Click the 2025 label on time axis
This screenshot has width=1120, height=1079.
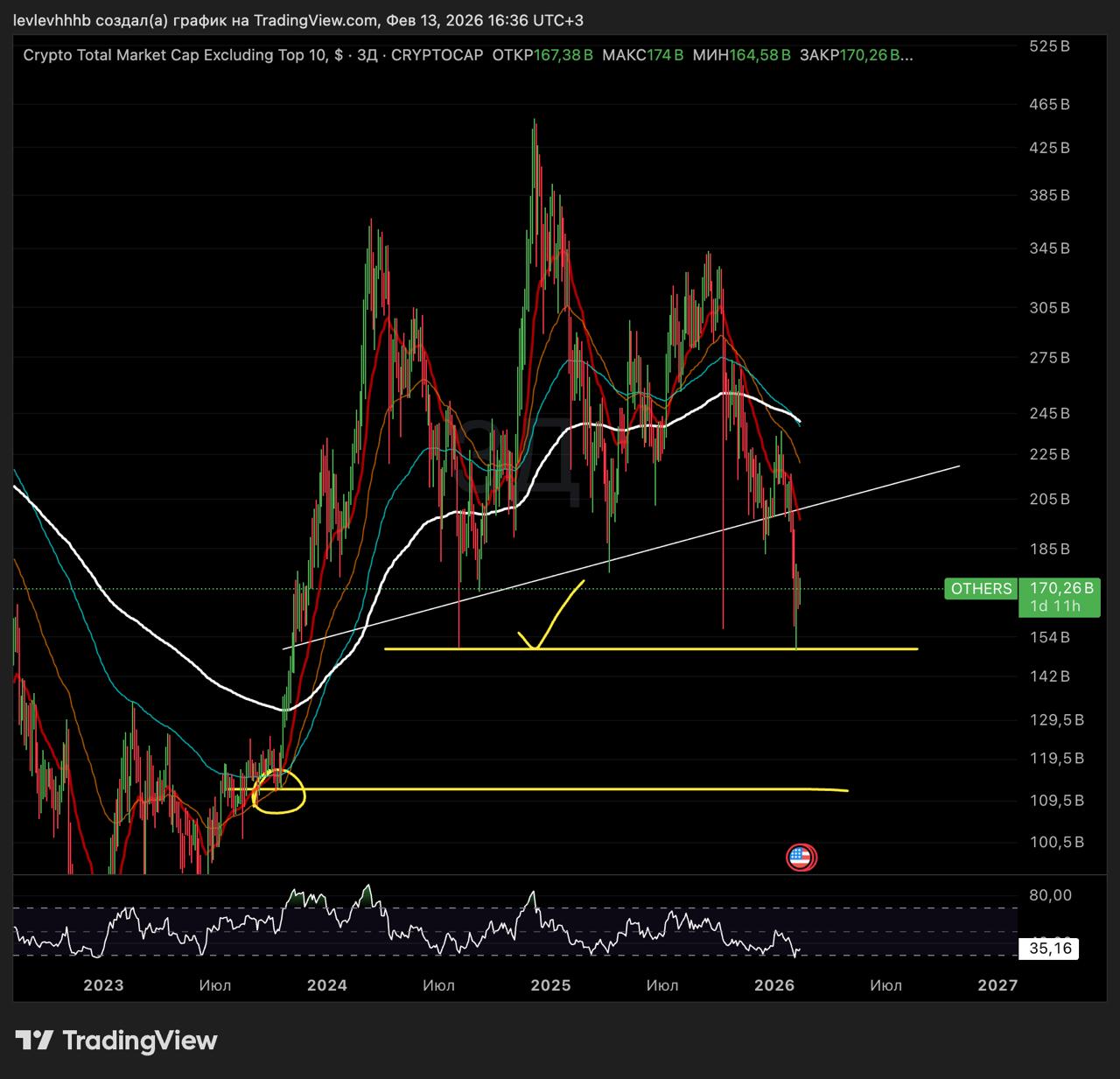pyautogui.click(x=550, y=985)
